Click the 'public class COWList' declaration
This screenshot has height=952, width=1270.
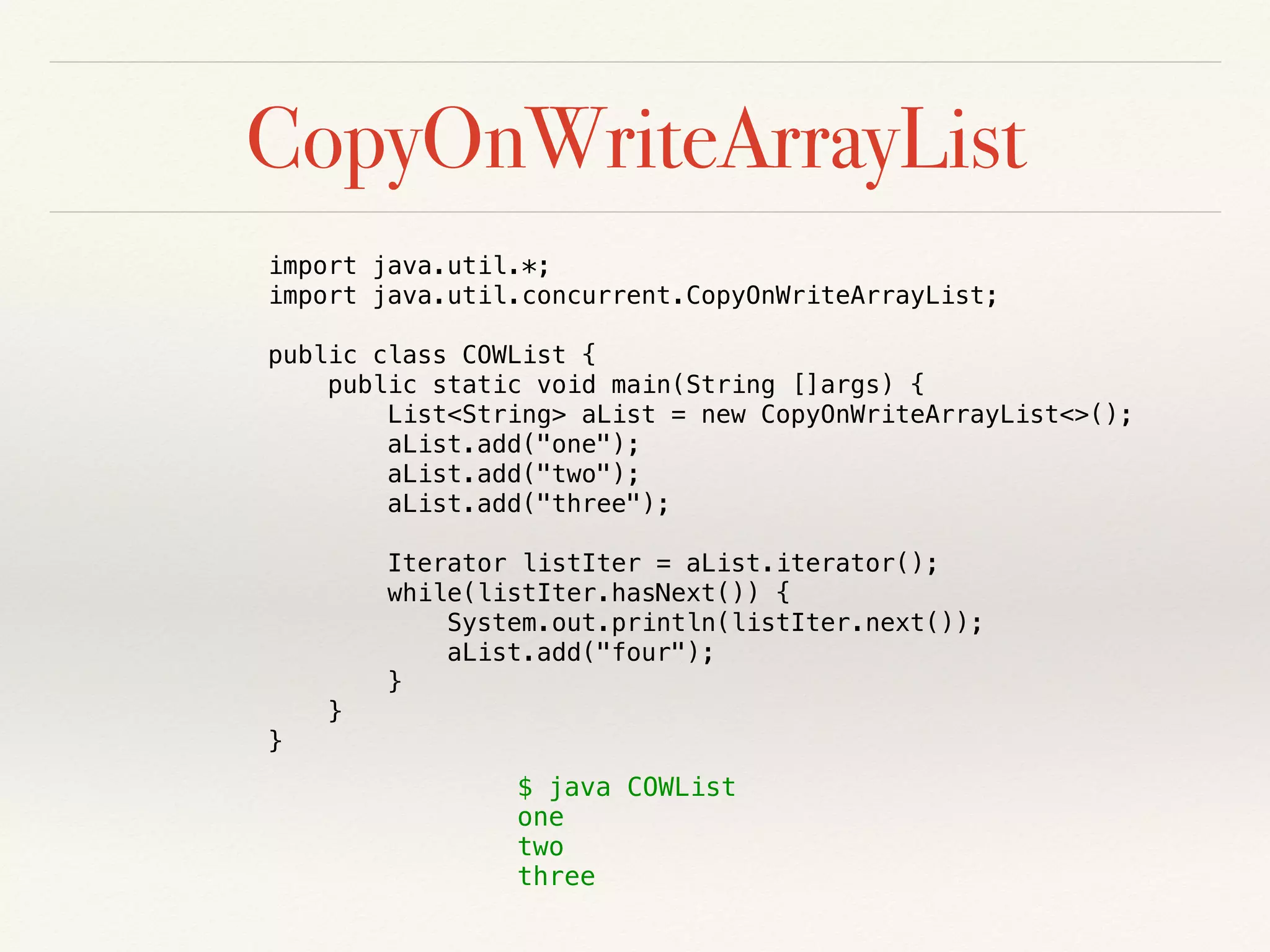click(x=432, y=355)
